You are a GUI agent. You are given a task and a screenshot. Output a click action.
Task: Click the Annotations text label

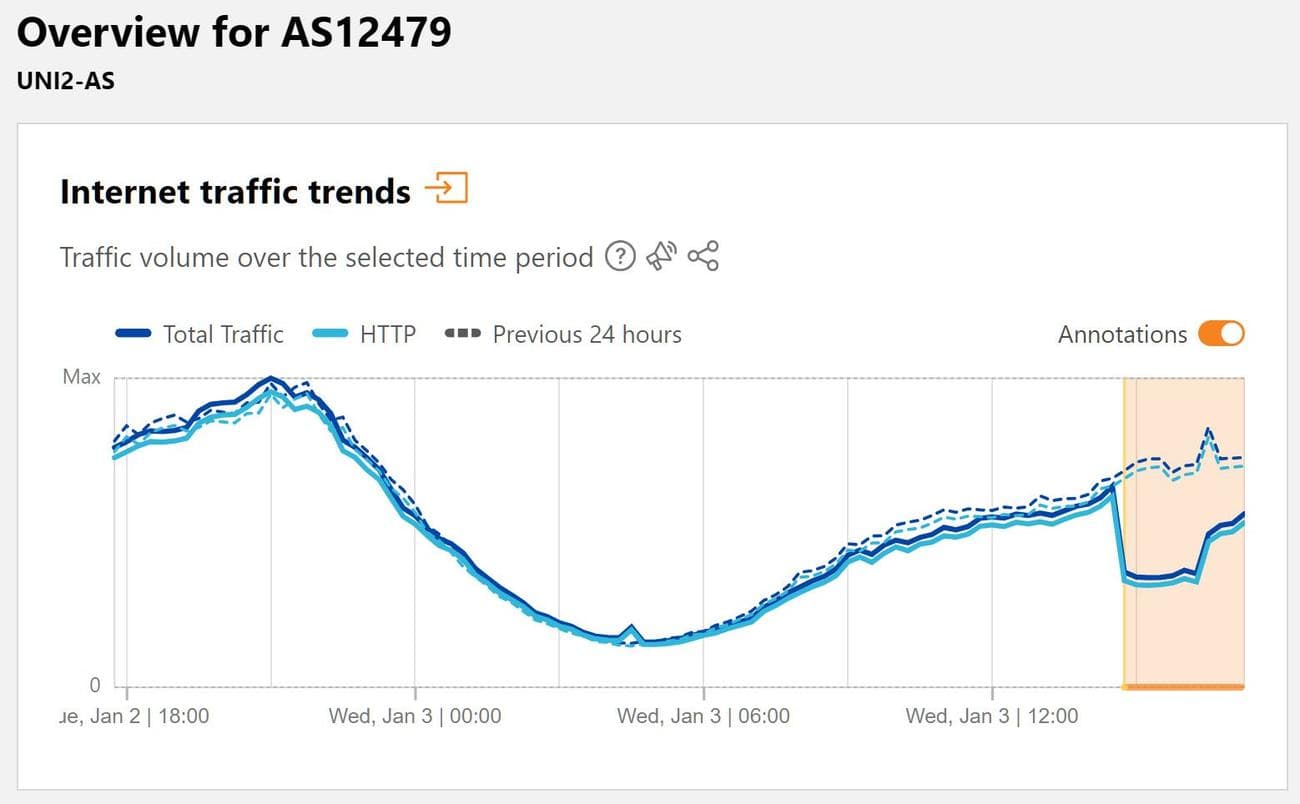[1122, 334]
